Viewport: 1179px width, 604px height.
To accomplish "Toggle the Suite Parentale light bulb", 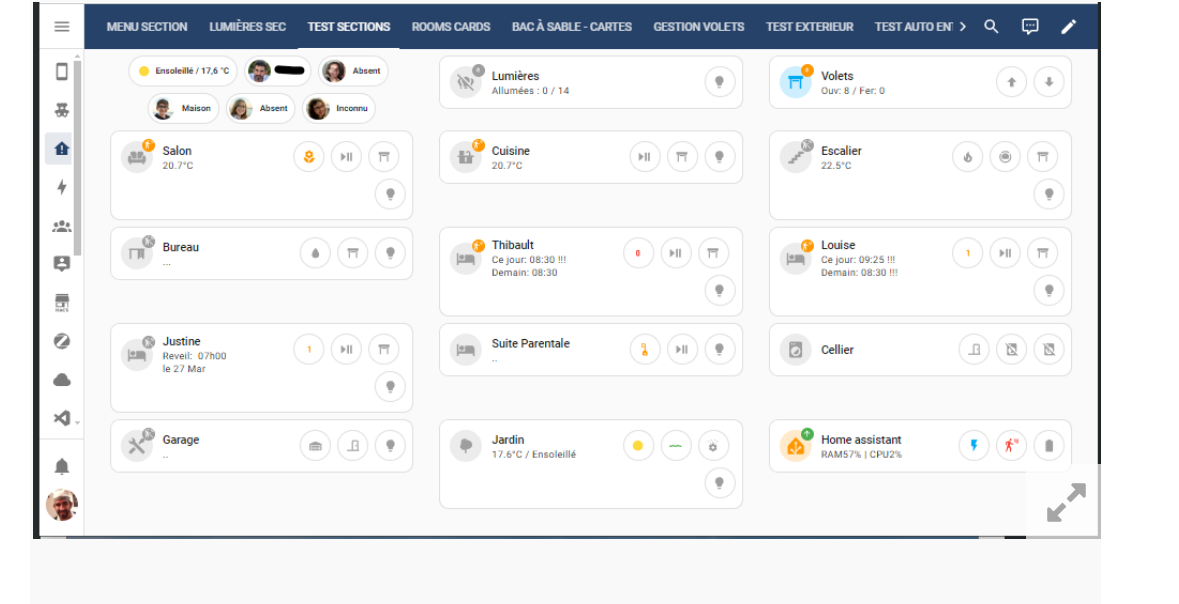I will tap(720, 350).
